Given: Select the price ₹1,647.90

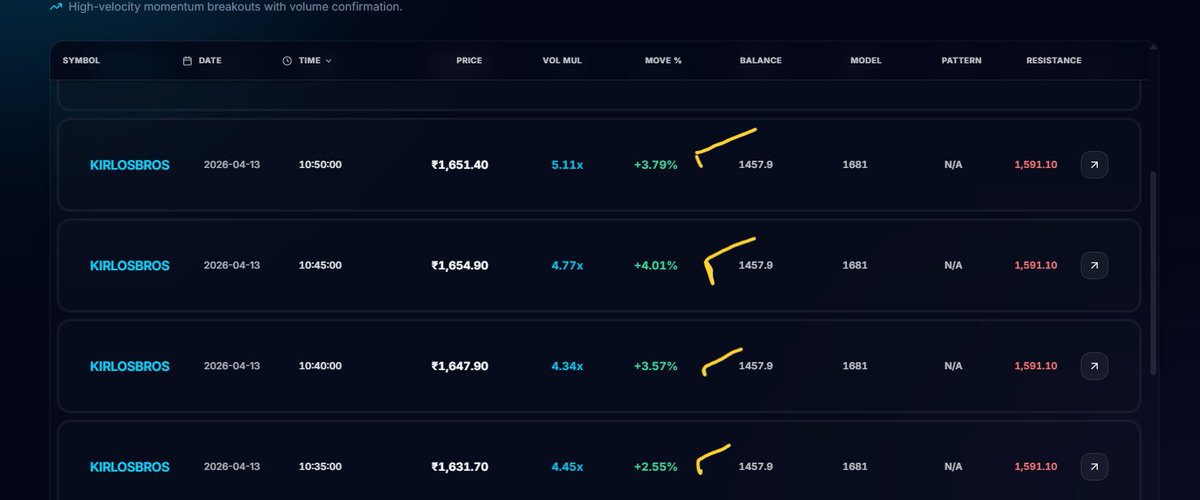Looking at the screenshot, I should 460,366.
